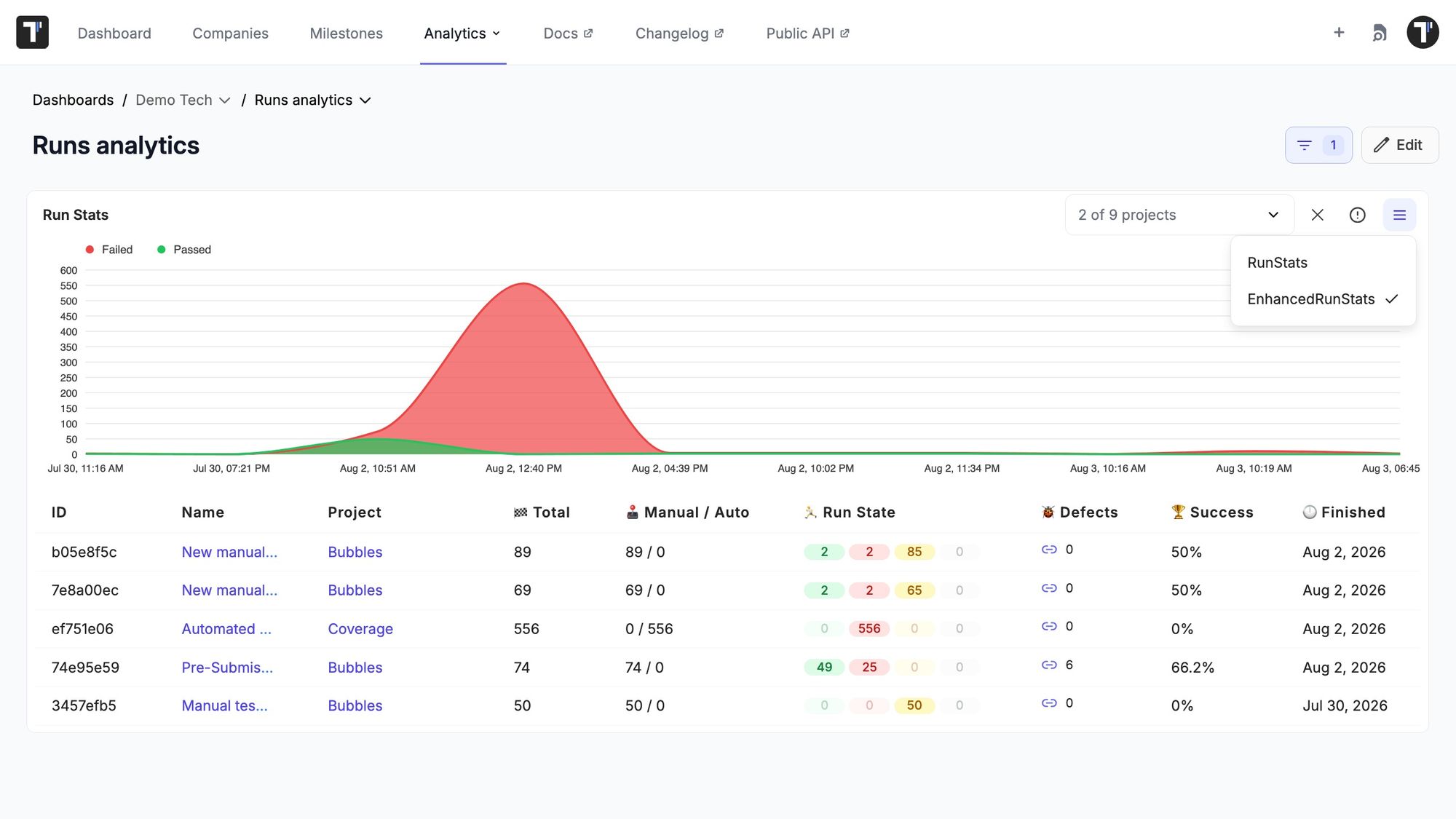1456x819 pixels.
Task: Click the Total column header
Action: [542, 513]
